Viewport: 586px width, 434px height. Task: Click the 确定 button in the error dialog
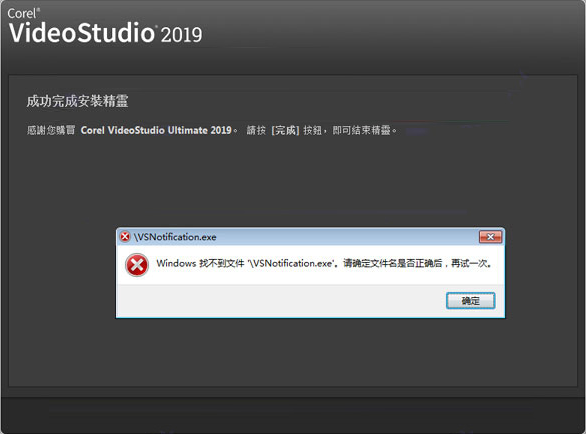coord(471,301)
